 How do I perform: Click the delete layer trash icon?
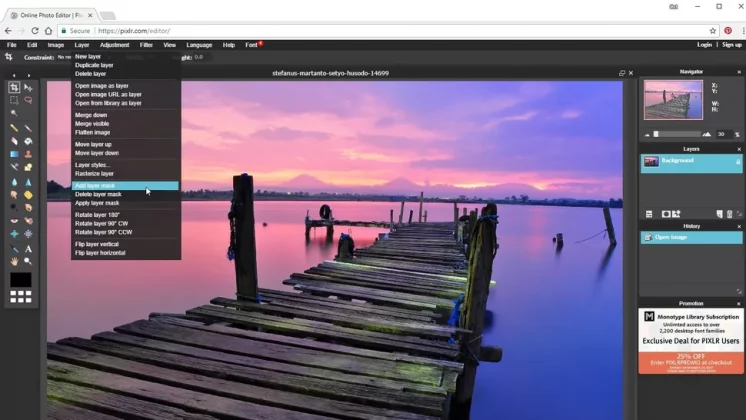[x=729, y=214]
